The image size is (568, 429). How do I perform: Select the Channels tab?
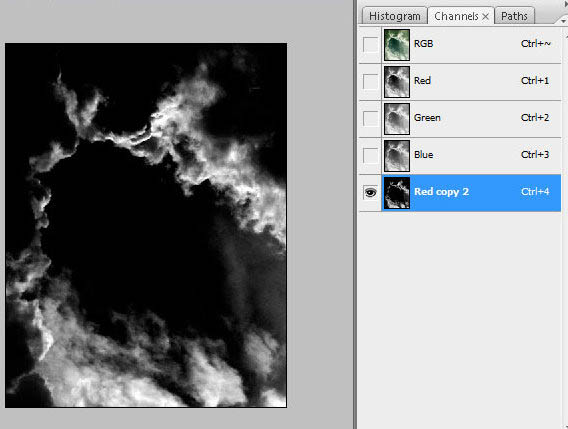[x=456, y=16]
